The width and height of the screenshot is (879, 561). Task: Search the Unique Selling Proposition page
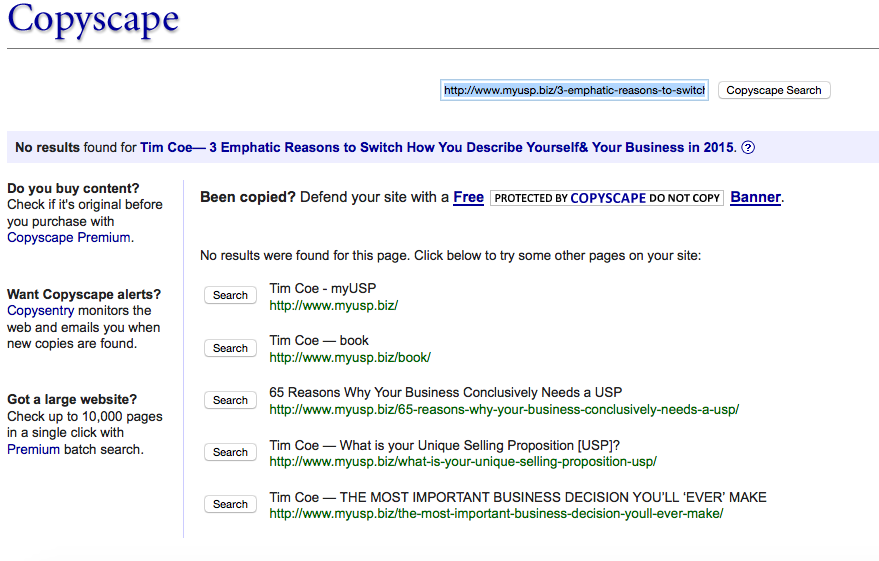pos(230,452)
